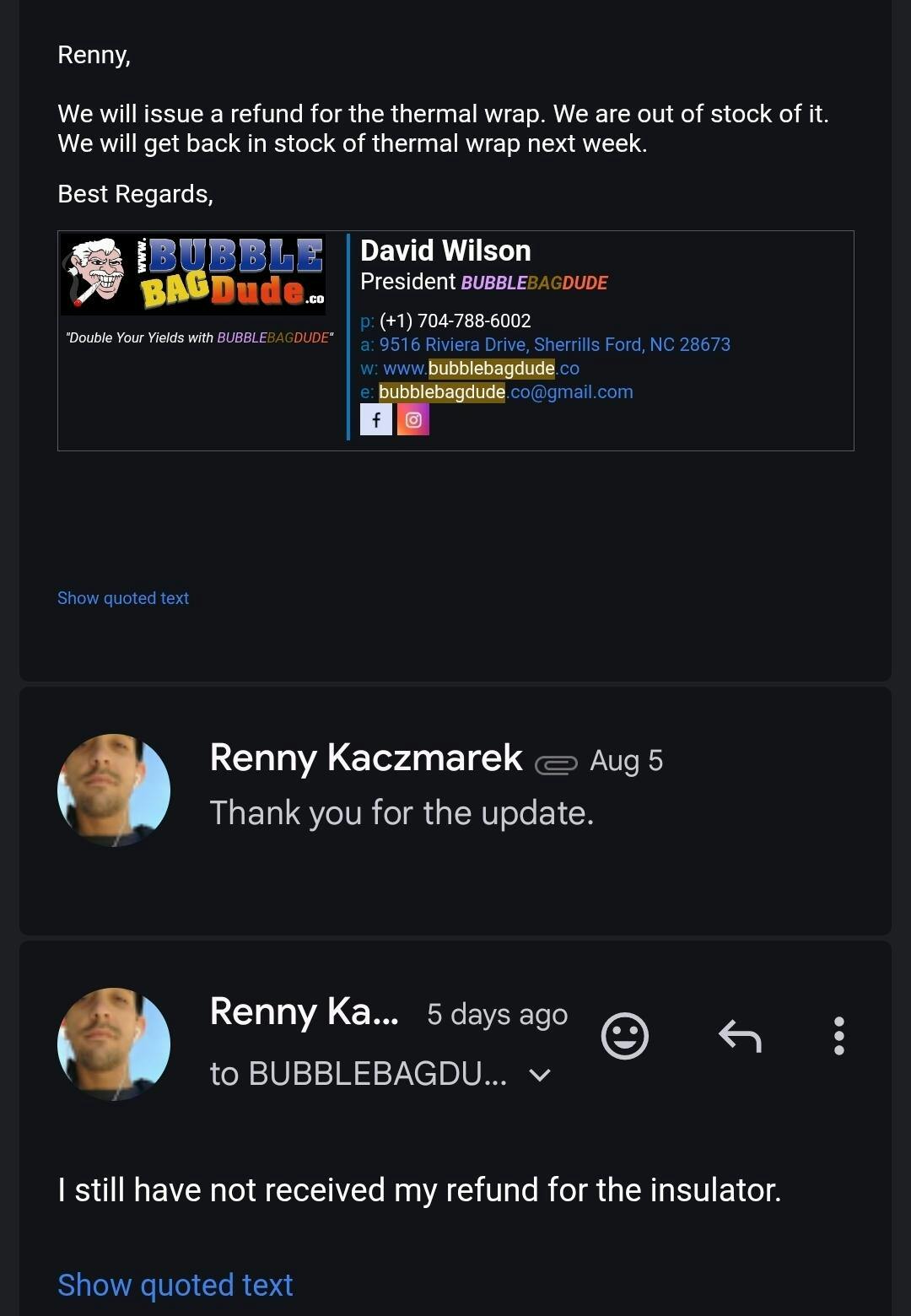
Task: Expand recipient details chevron next to BUBBLEBAGDU
Action: pos(540,1075)
